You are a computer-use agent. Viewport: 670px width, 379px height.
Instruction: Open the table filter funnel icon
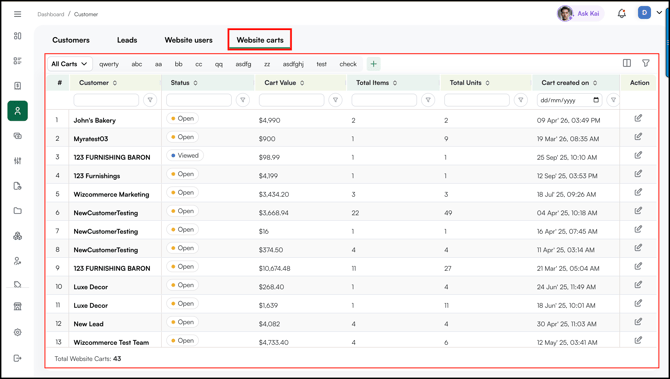tap(646, 63)
